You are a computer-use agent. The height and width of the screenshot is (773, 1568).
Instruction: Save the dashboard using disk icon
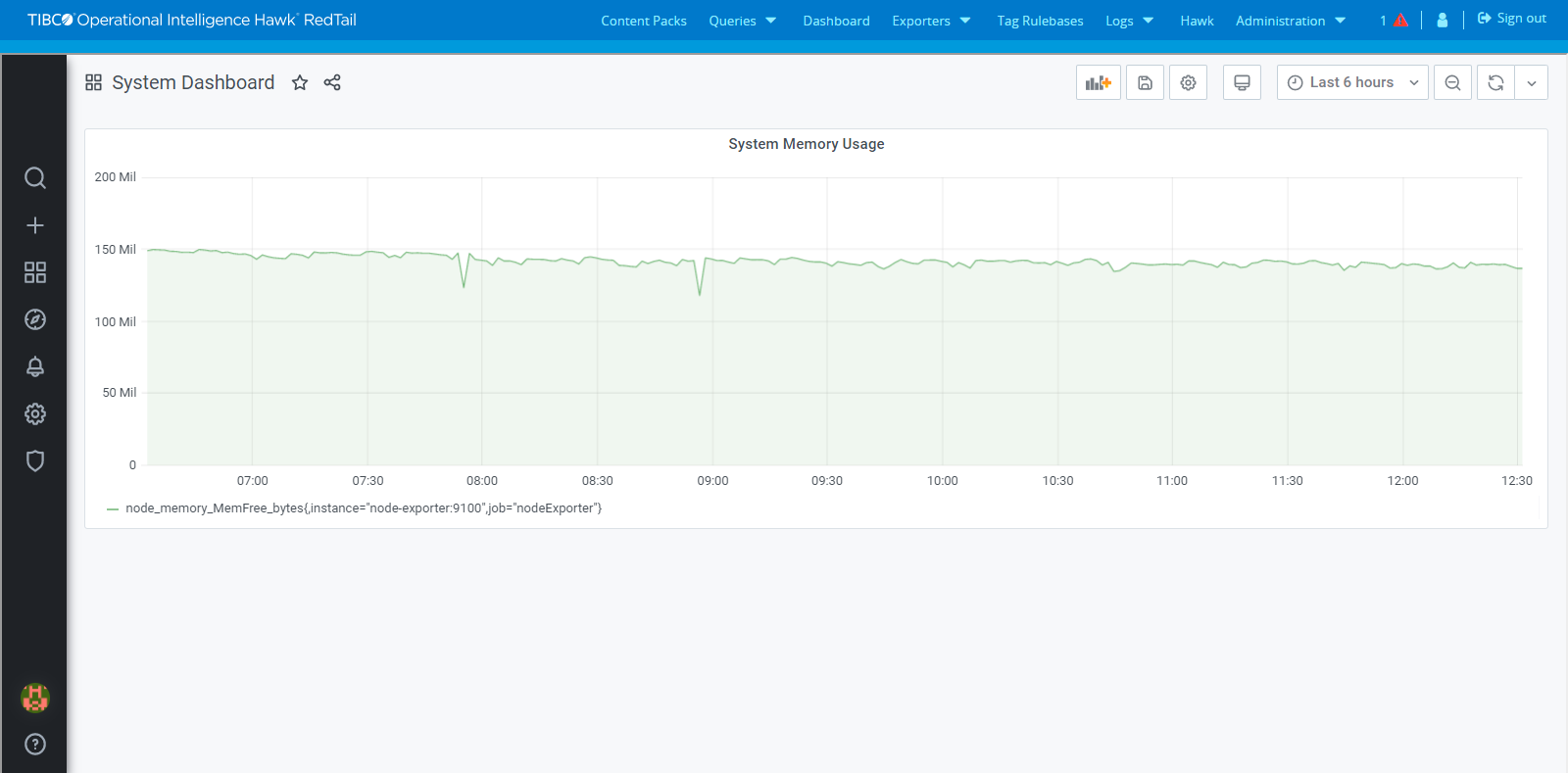(x=1145, y=83)
